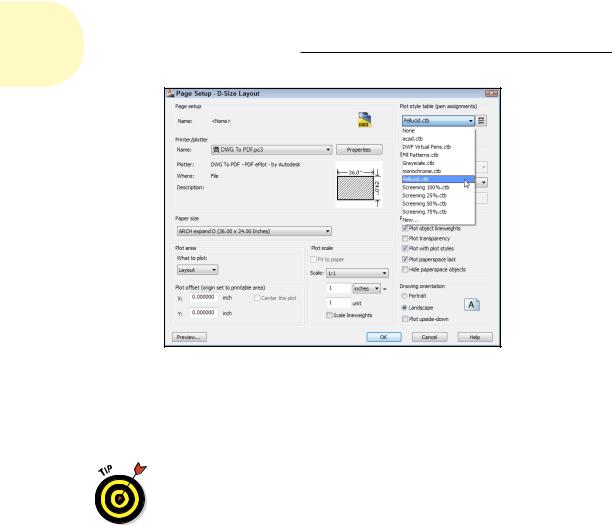
Task: Choose Screening 50%.ctb option
Action: (x=438, y=204)
